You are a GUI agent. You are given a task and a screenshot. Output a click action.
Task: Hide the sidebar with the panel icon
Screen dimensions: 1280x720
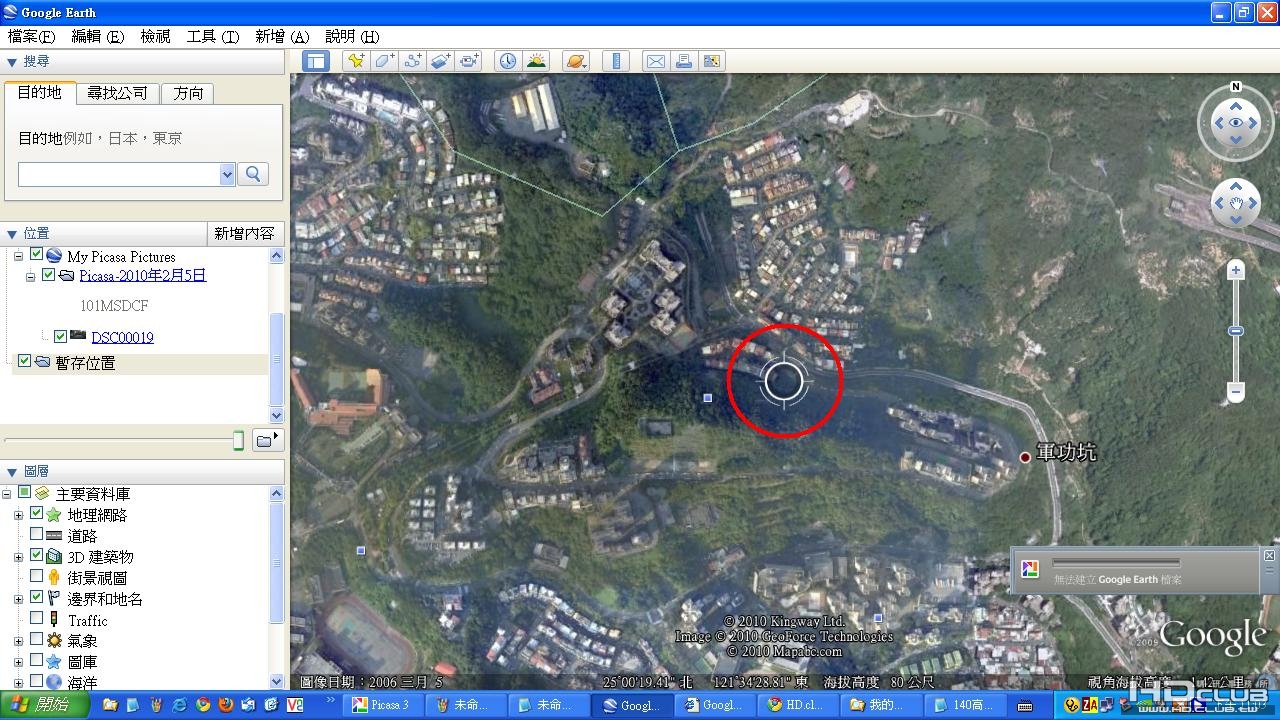pyautogui.click(x=316, y=61)
